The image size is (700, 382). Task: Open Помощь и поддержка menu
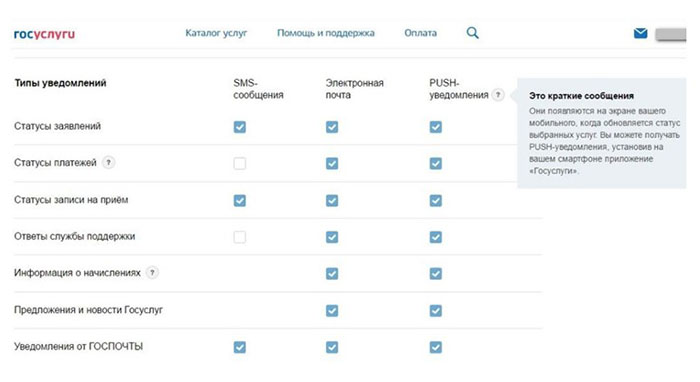[325, 33]
